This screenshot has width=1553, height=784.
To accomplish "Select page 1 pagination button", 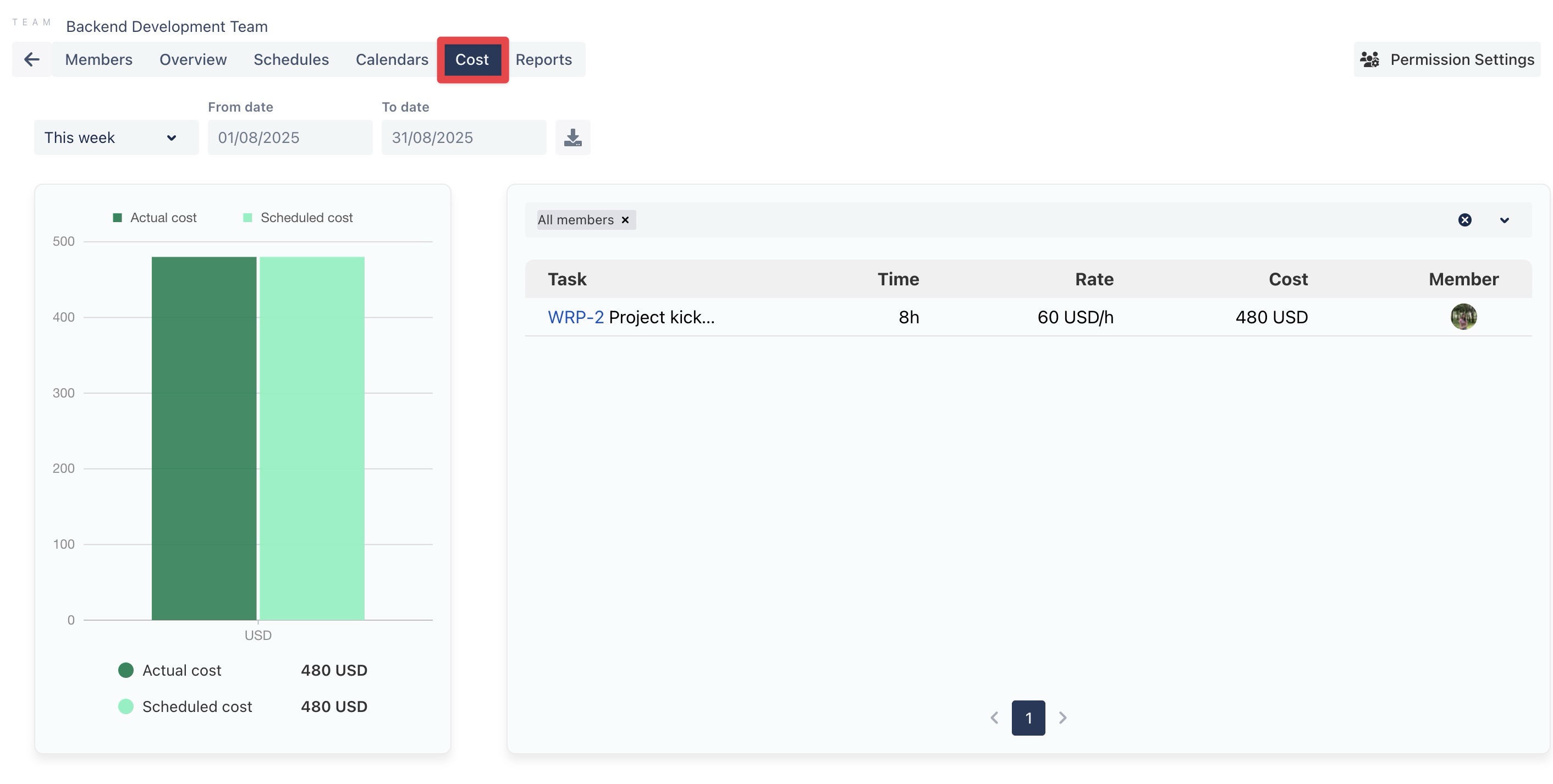I will click(1028, 717).
